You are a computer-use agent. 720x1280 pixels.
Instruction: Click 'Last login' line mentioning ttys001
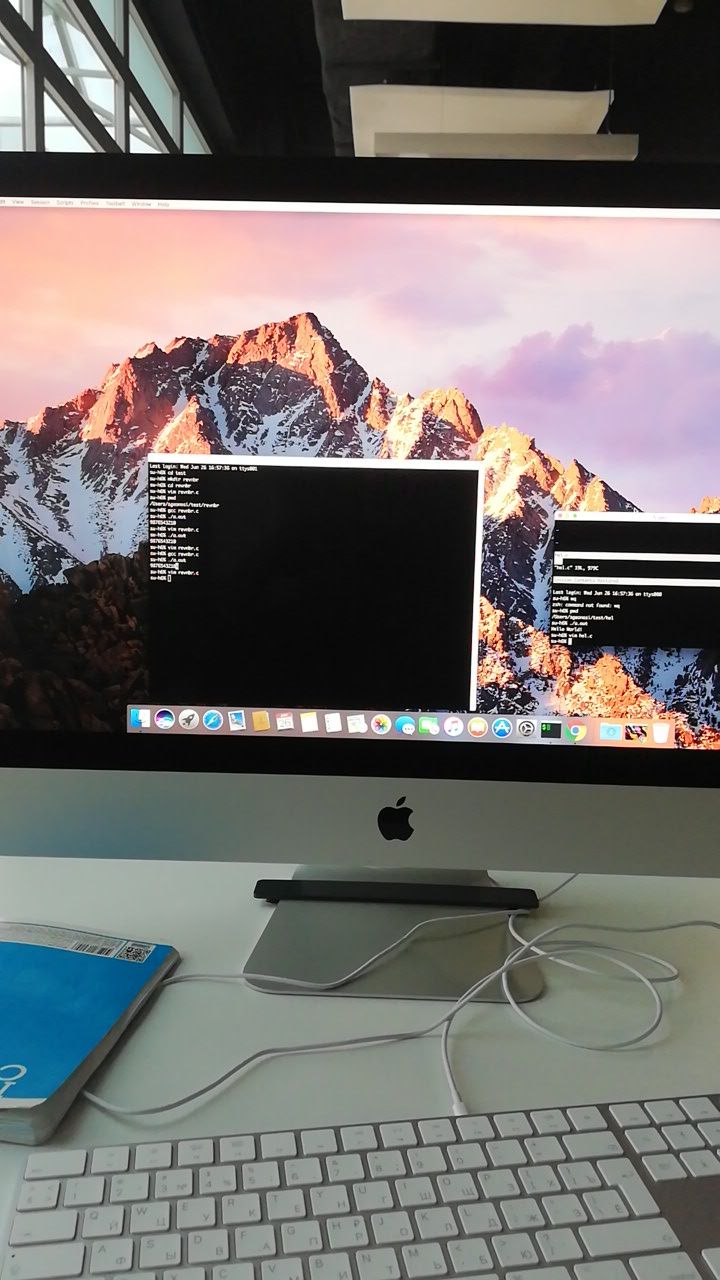pyautogui.click(x=203, y=467)
